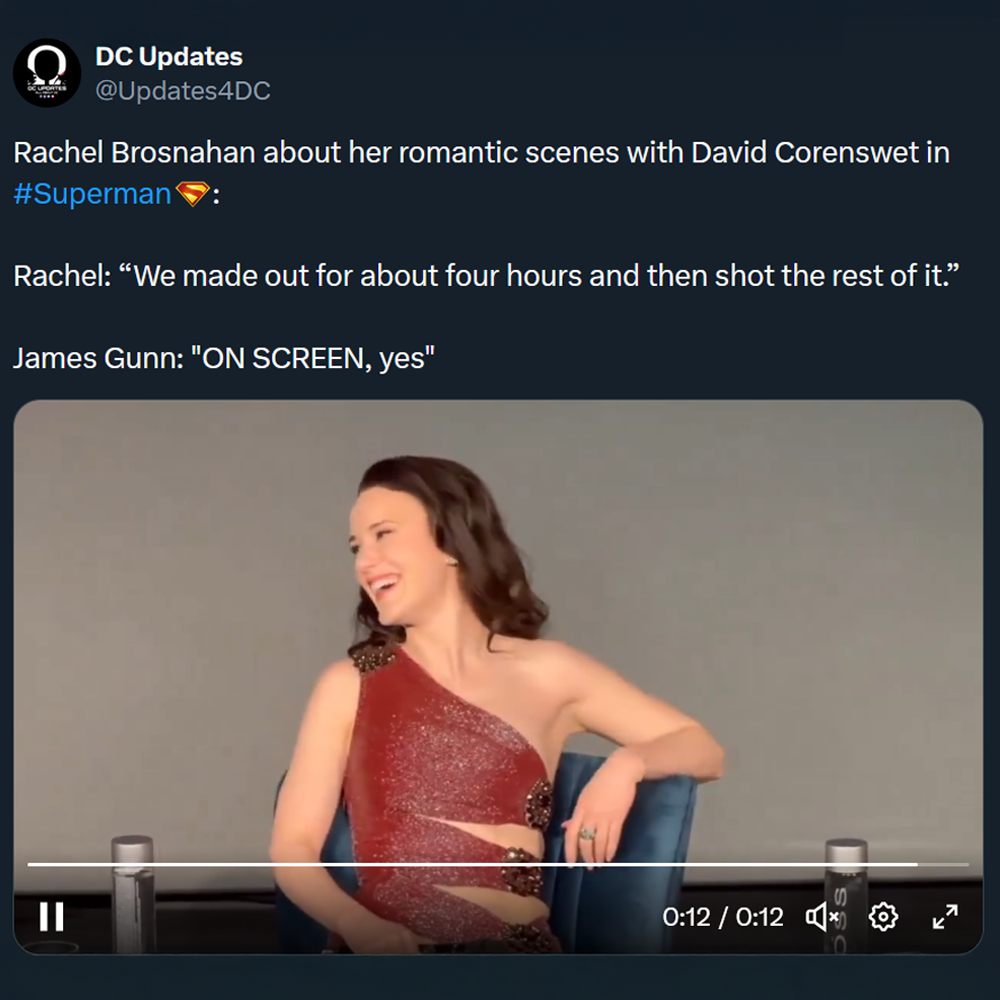Seek to the middle of the video progress bar
The width and height of the screenshot is (1000, 1000).
click(498, 863)
